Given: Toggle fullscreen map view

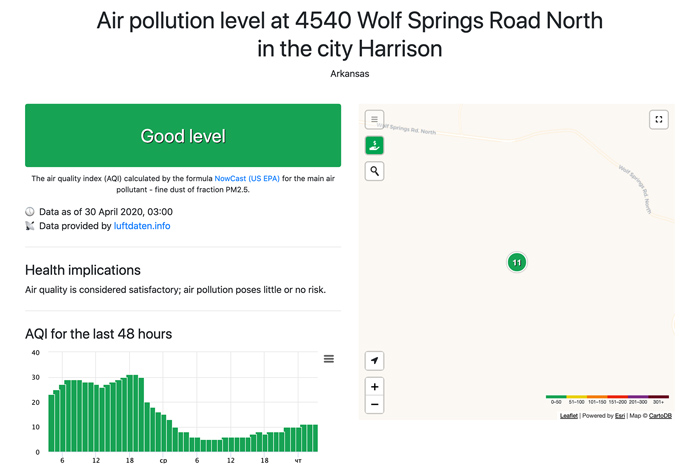Looking at the screenshot, I should point(658,119).
